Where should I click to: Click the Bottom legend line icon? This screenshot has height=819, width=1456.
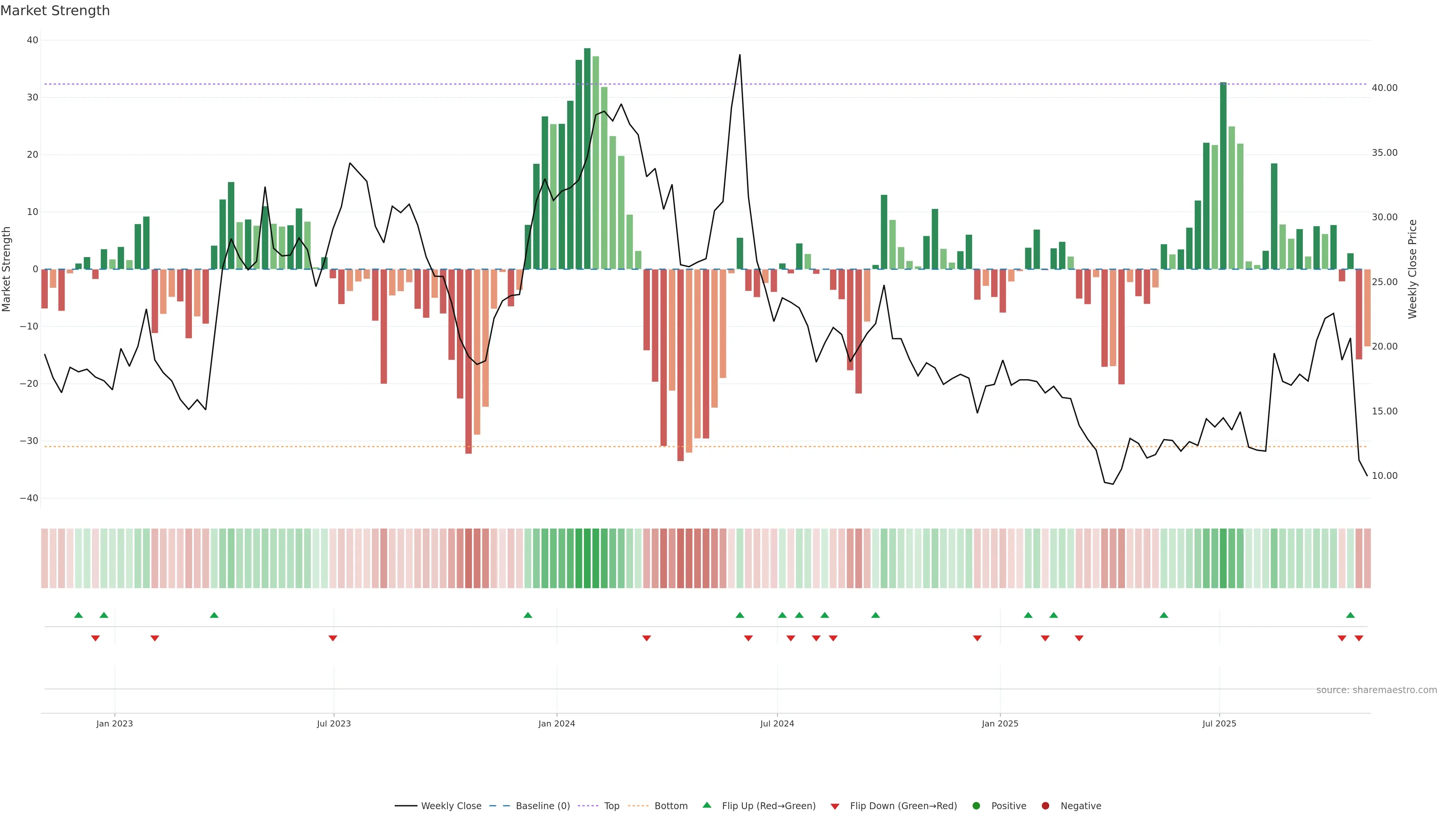click(x=638, y=805)
